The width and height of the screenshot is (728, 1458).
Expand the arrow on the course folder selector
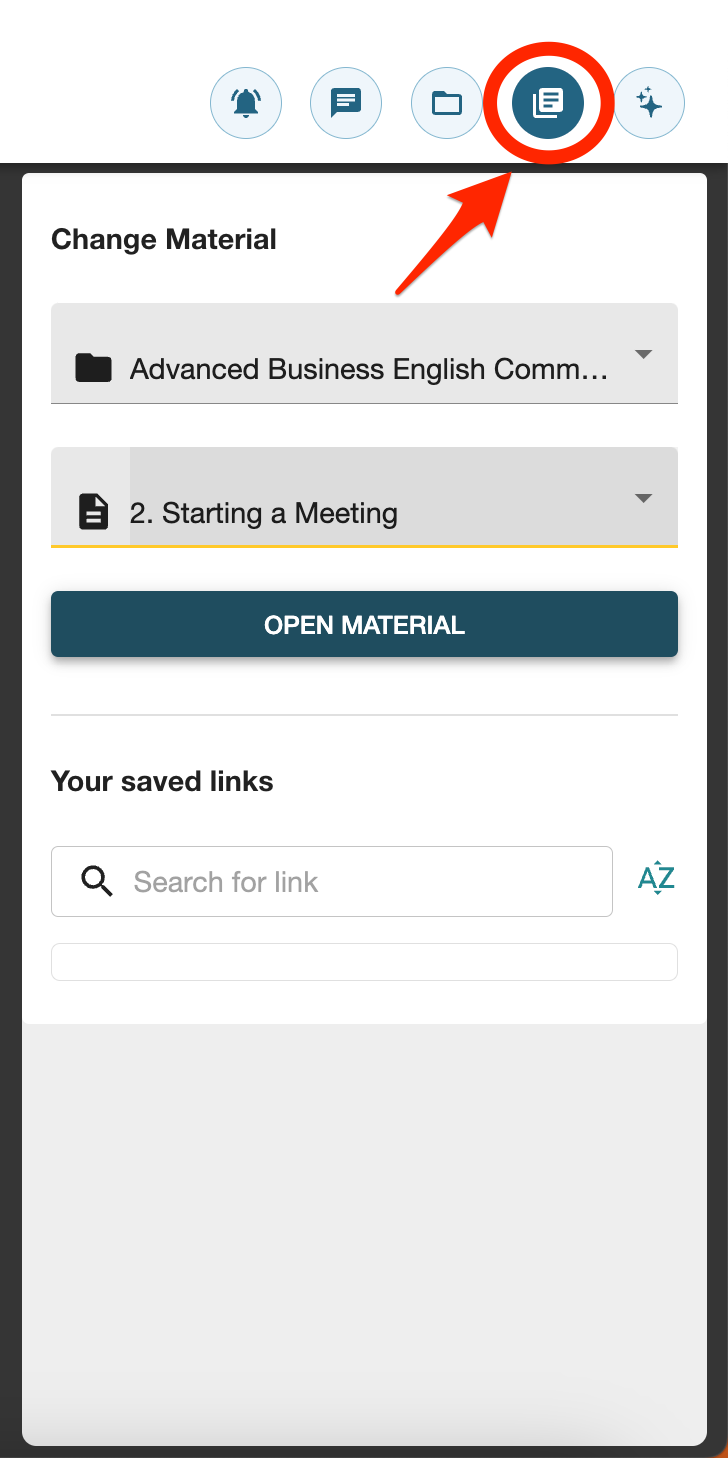(x=644, y=354)
